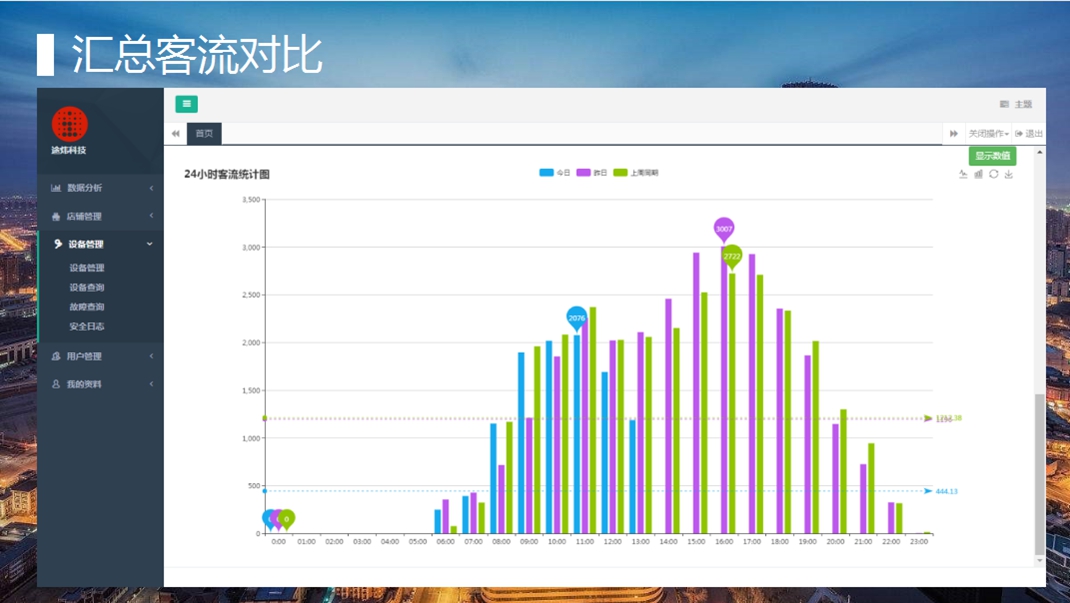Open the 关闭操作 dropdown
The width and height of the screenshot is (1070, 603).
click(x=989, y=134)
